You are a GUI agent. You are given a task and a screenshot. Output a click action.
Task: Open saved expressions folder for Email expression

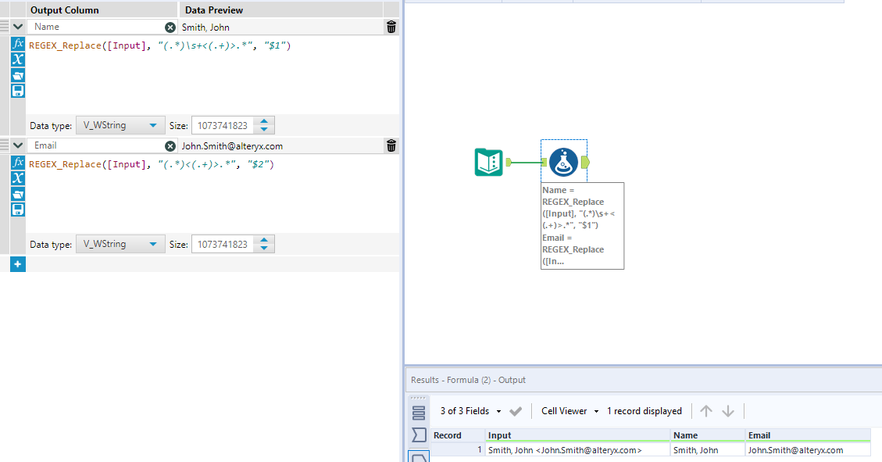coord(18,194)
